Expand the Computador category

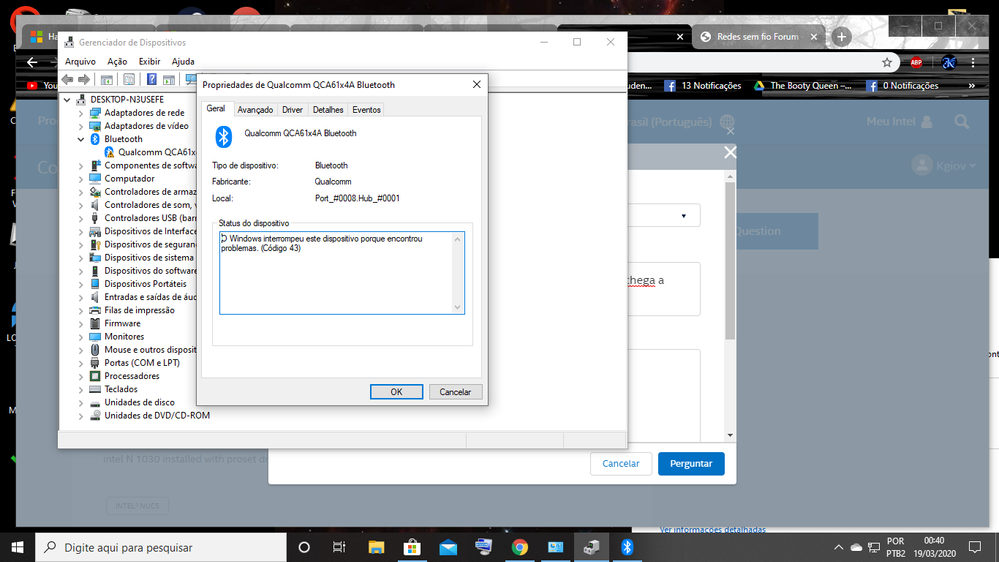[81, 178]
